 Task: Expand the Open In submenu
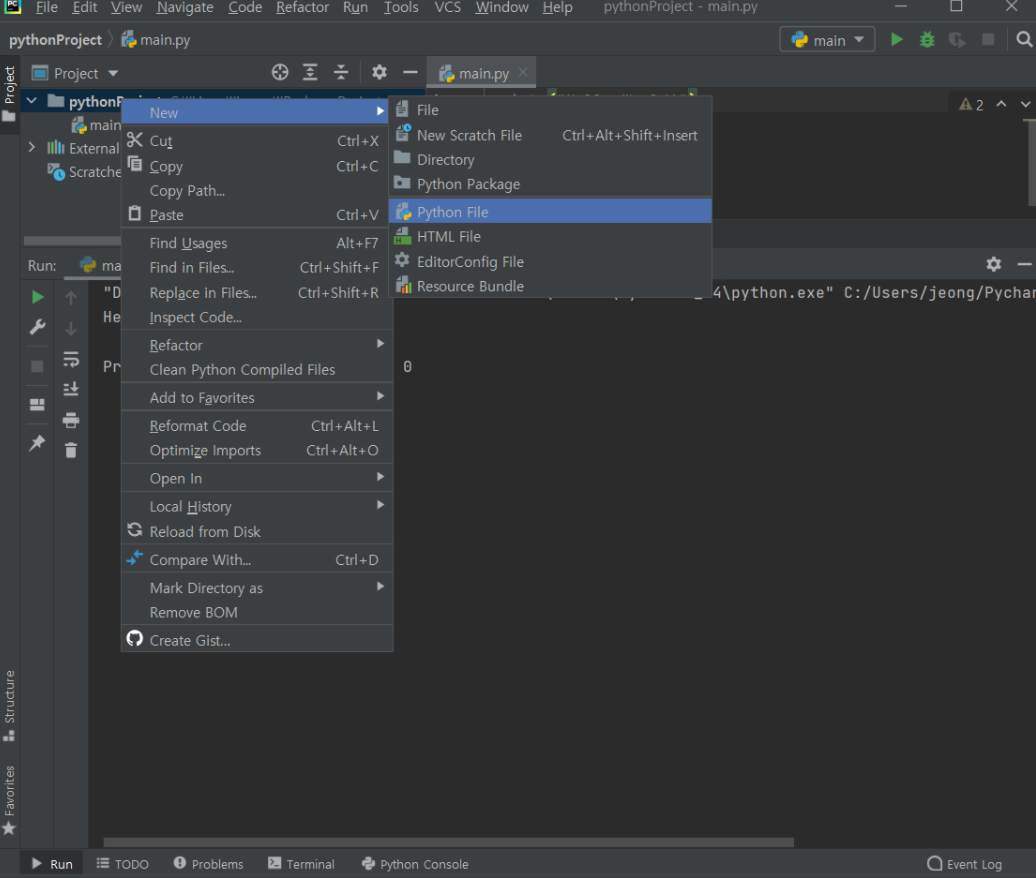tap(257, 478)
